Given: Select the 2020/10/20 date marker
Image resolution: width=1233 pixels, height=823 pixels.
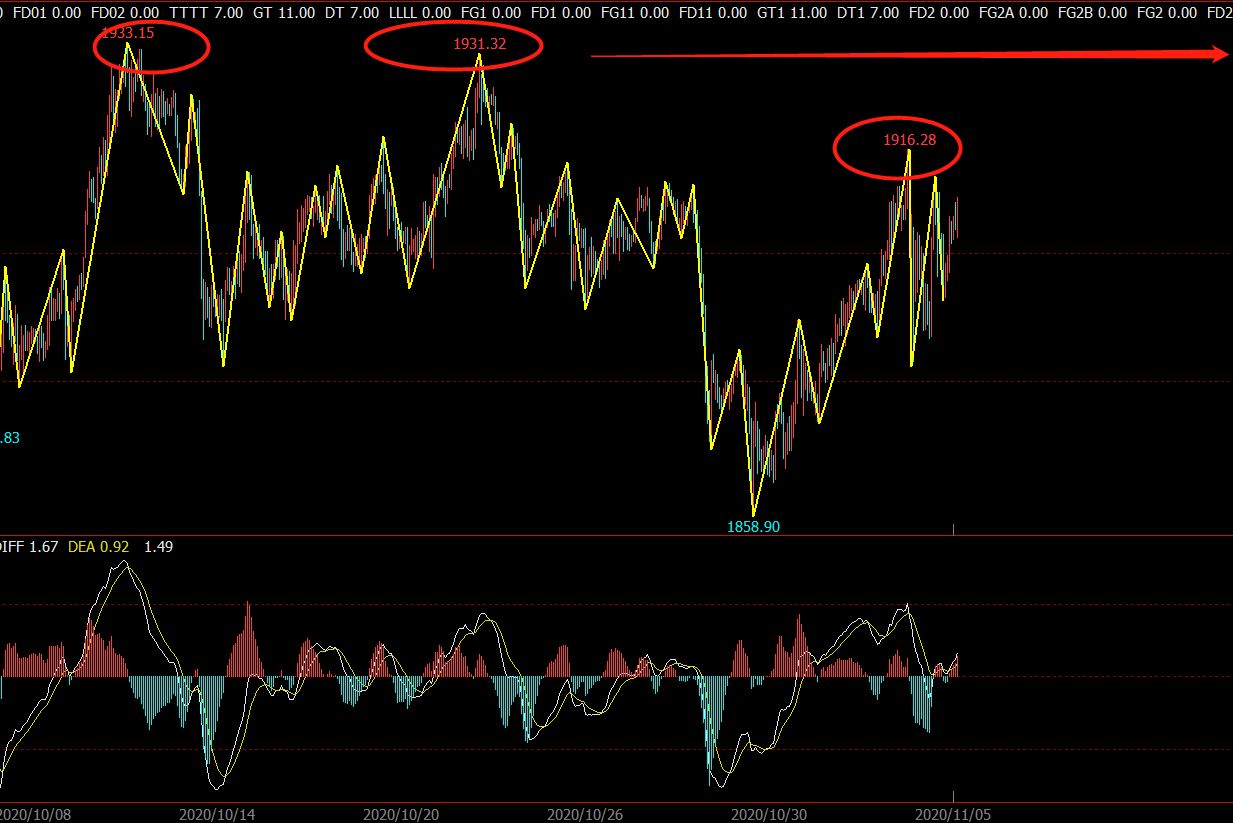Looking at the screenshot, I should (402, 815).
